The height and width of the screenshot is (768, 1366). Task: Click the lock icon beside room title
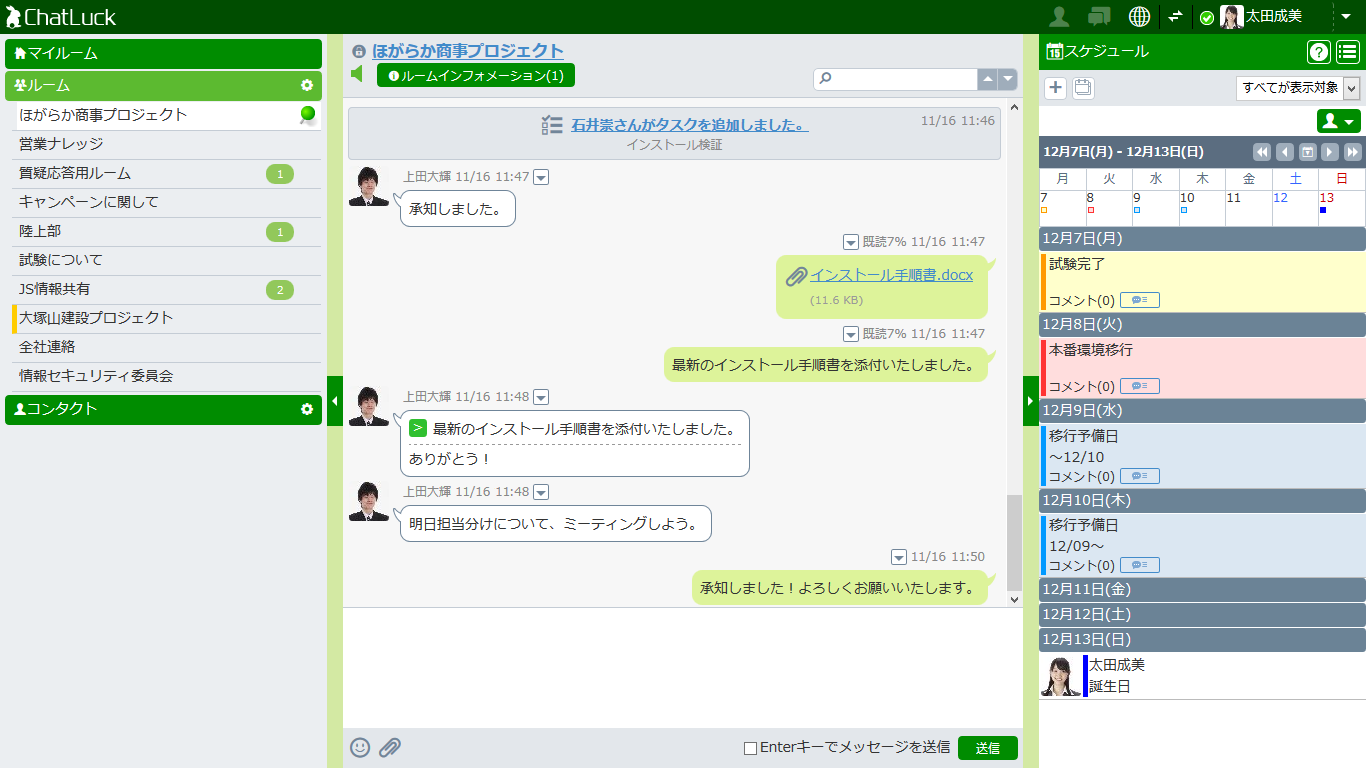pos(359,51)
